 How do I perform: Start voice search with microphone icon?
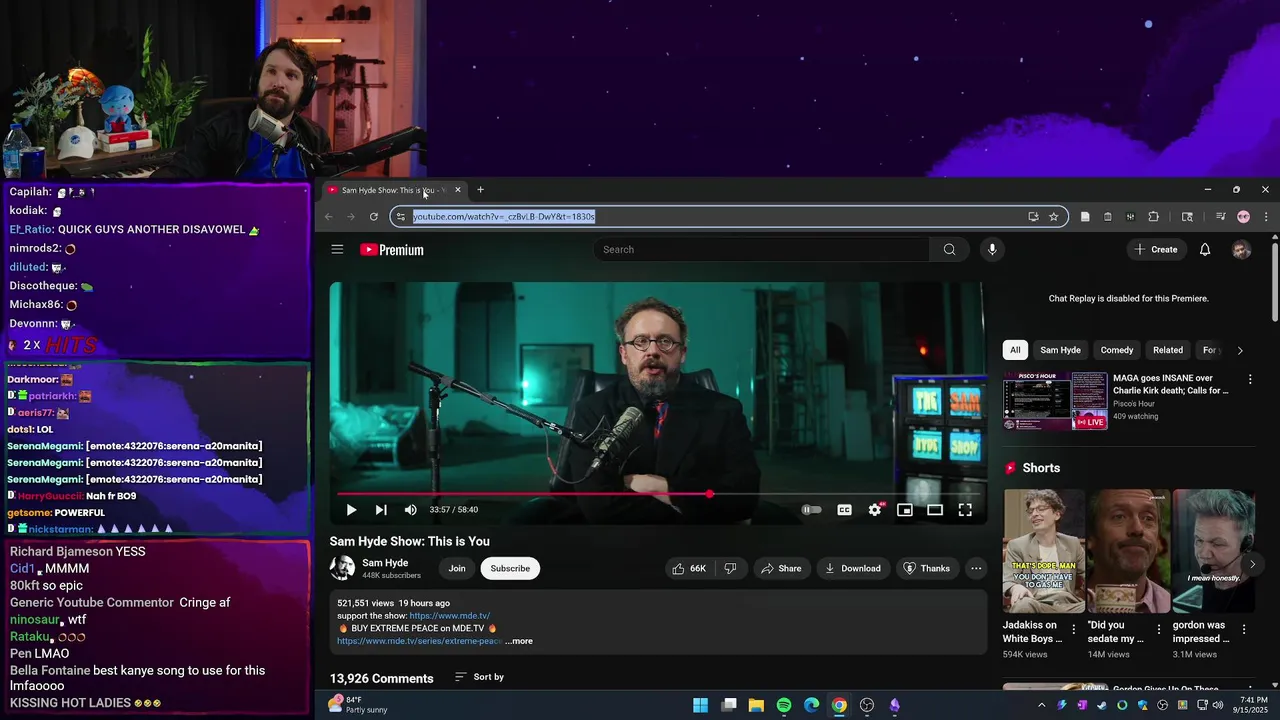click(x=992, y=250)
